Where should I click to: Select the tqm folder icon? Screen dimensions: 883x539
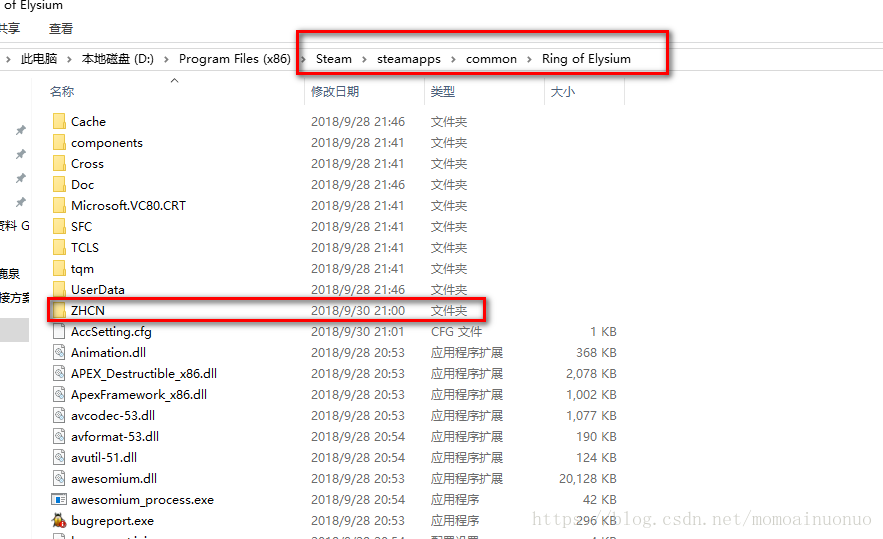click(59, 268)
